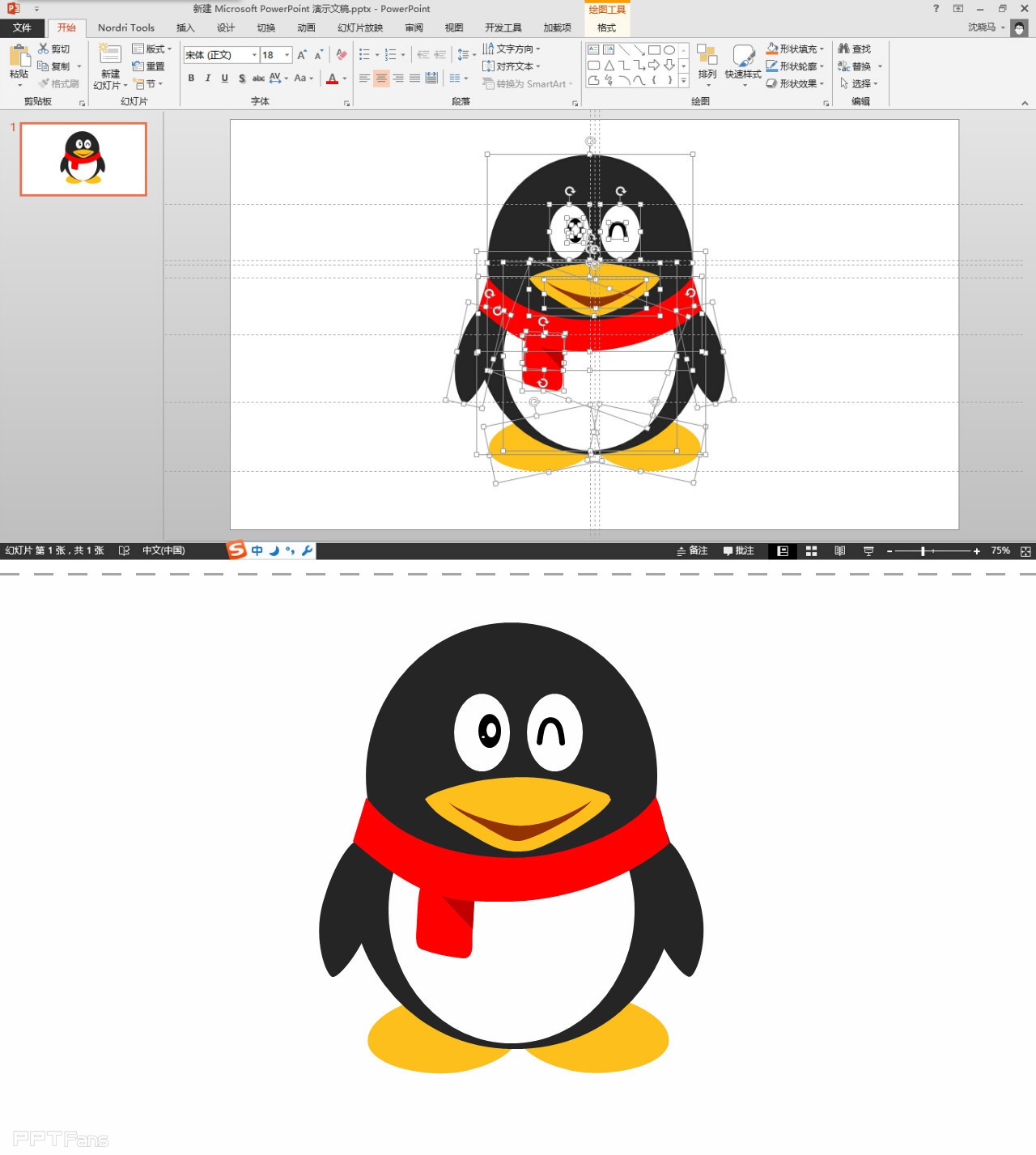Viewport: 1036px width, 1155px height.
Task: Click the Find (查找) binoculars button
Action: click(855, 49)
